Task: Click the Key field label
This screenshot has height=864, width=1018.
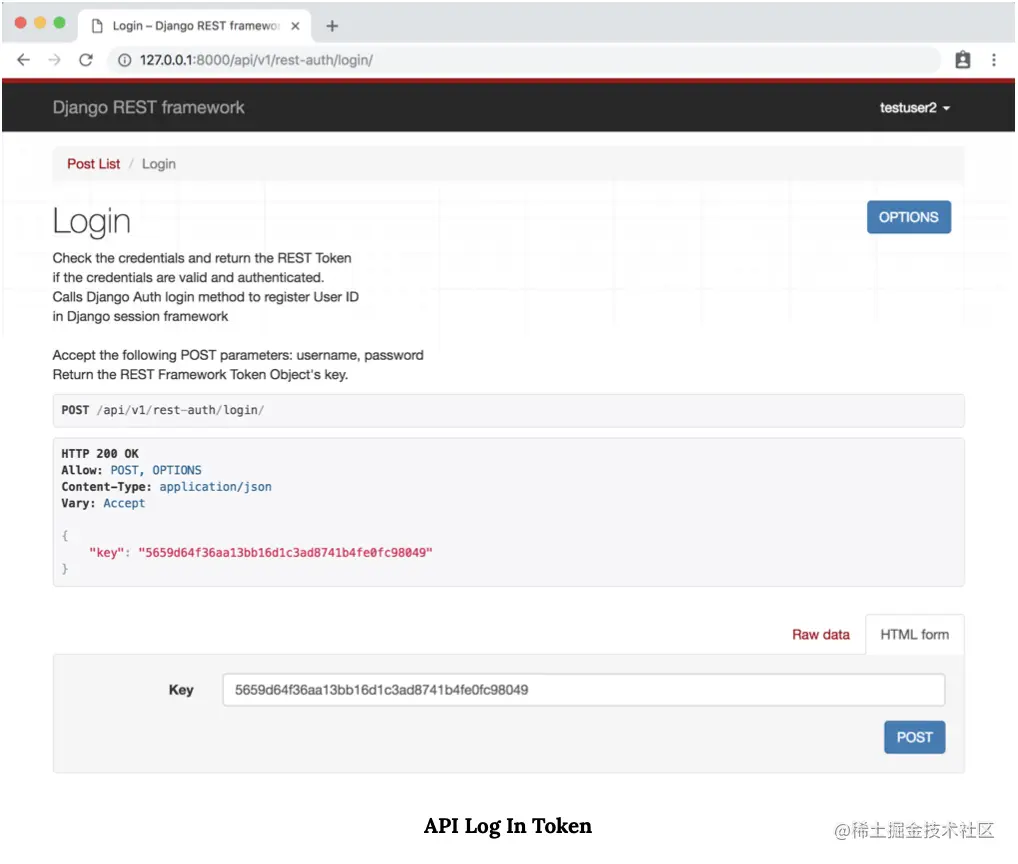Action: tap(181, 689)
